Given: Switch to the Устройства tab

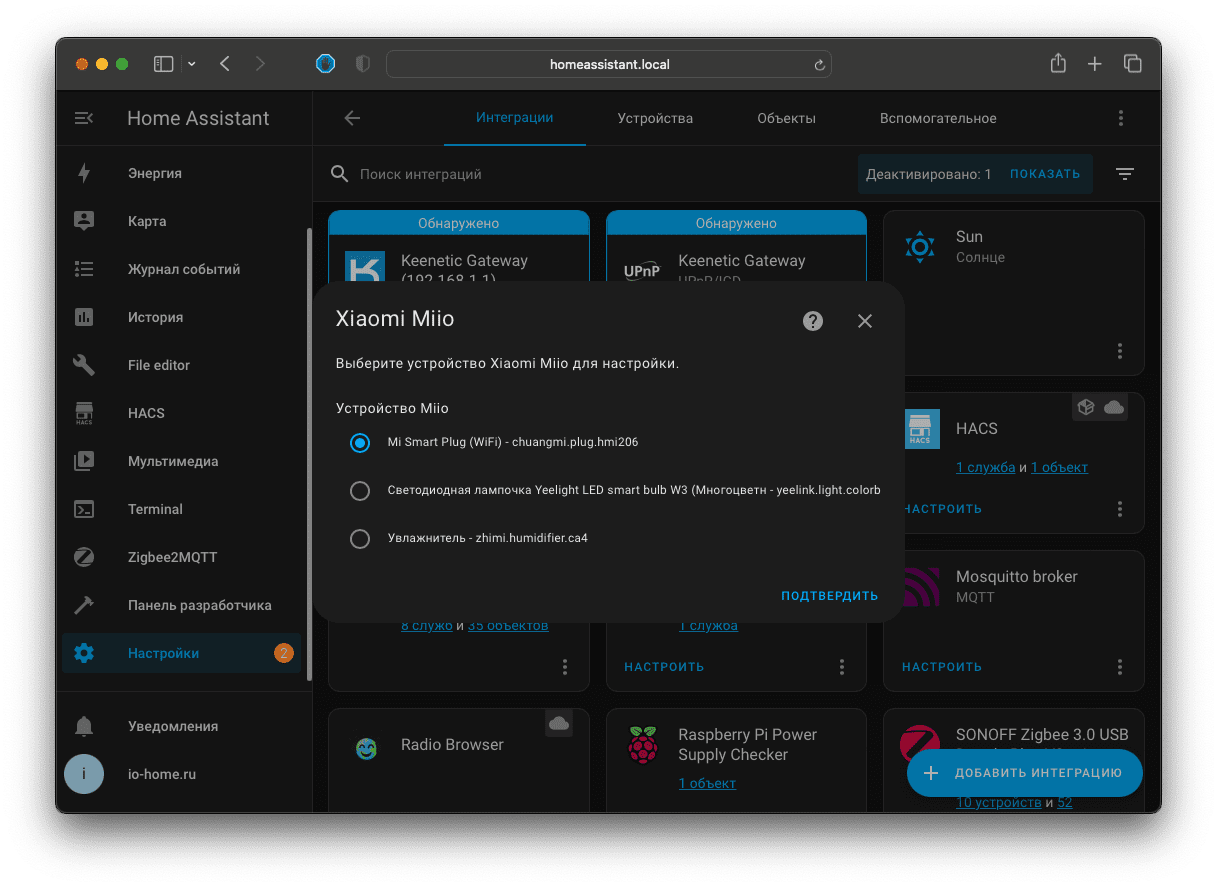Looking at the screenshot, I should tap(655, 118).
